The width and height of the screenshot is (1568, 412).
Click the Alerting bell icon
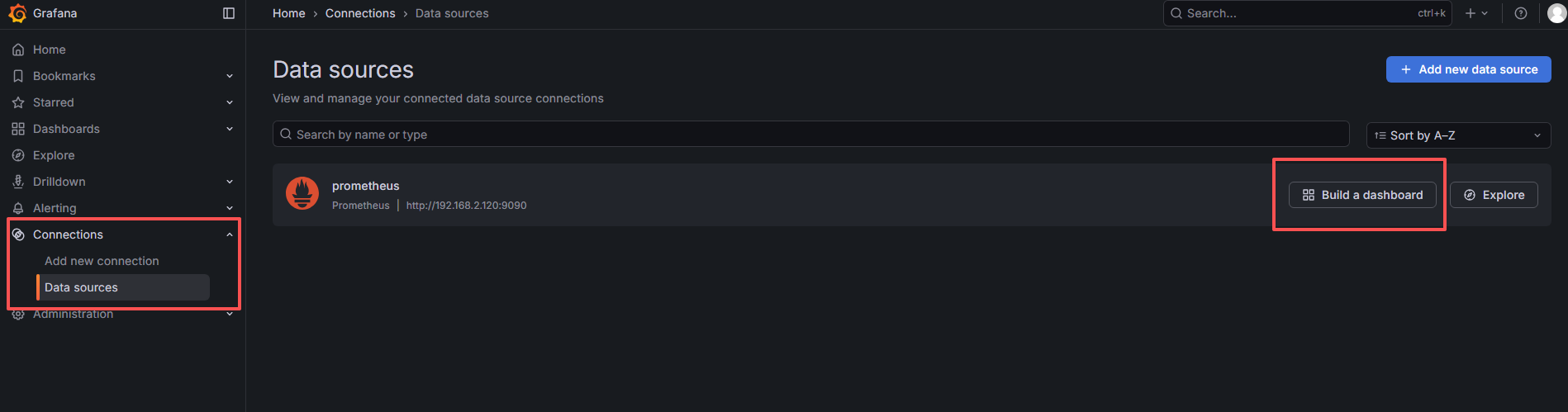point(18,208)
